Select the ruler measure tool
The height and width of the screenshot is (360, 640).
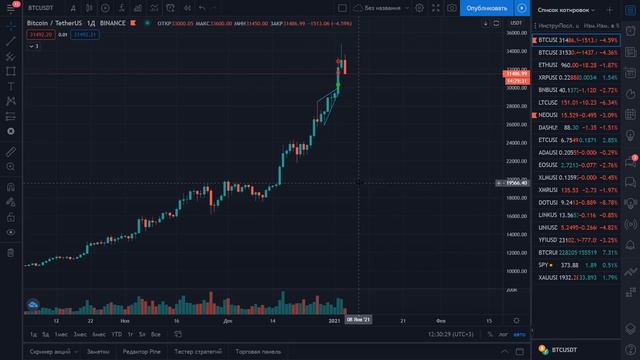[x=11, y=152]
